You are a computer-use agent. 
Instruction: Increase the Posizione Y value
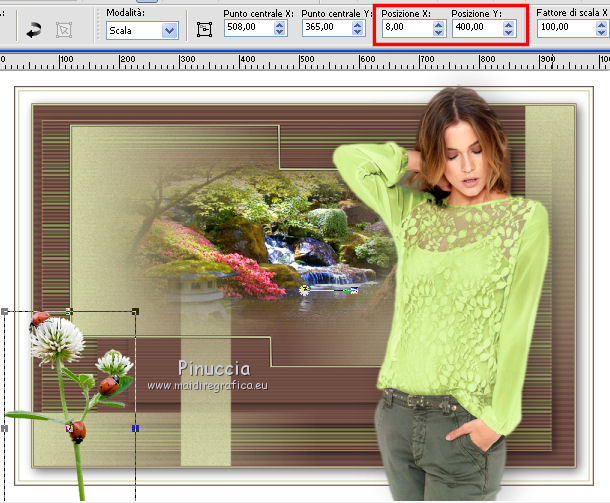click(508, 24)
